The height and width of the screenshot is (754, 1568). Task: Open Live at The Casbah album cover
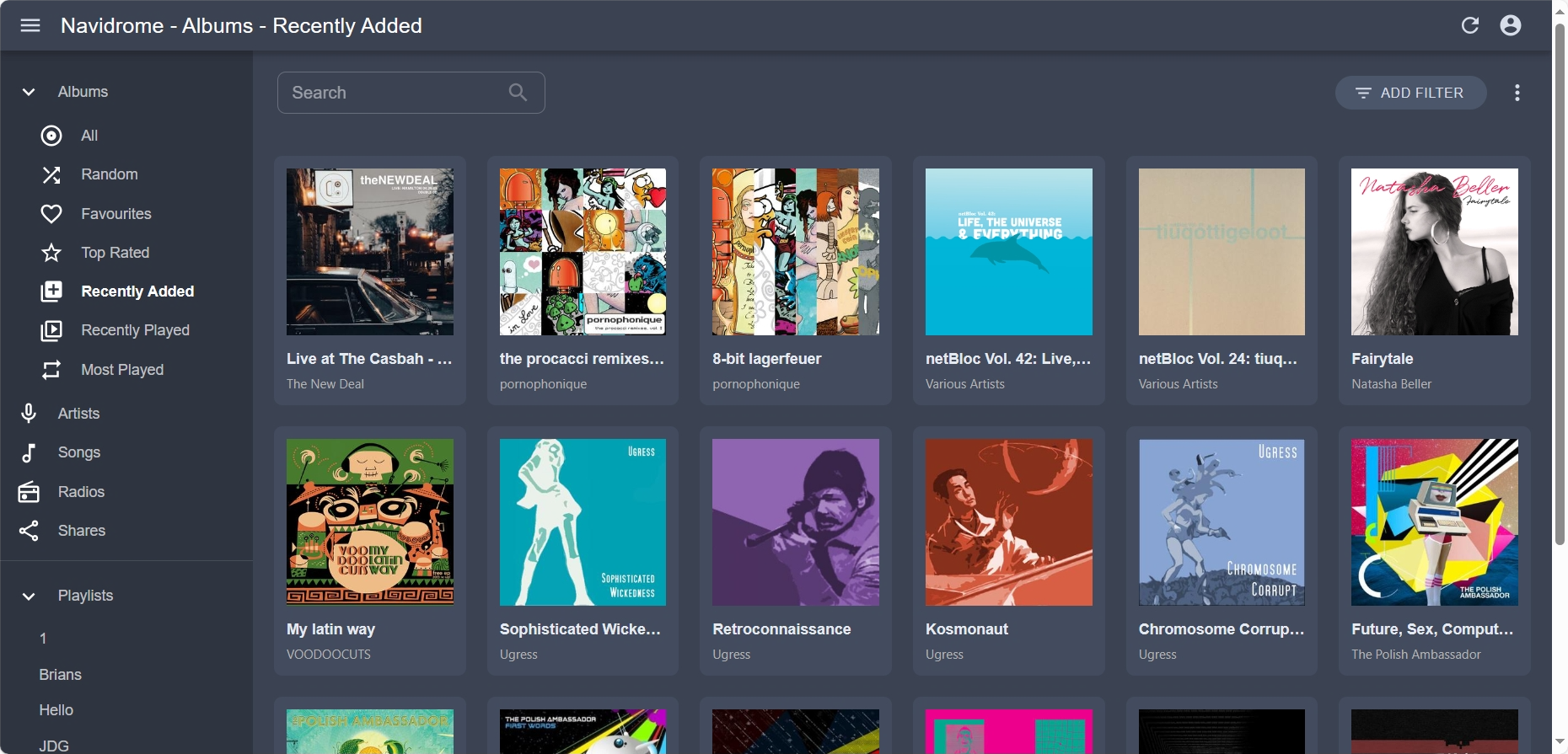(370, 252)
